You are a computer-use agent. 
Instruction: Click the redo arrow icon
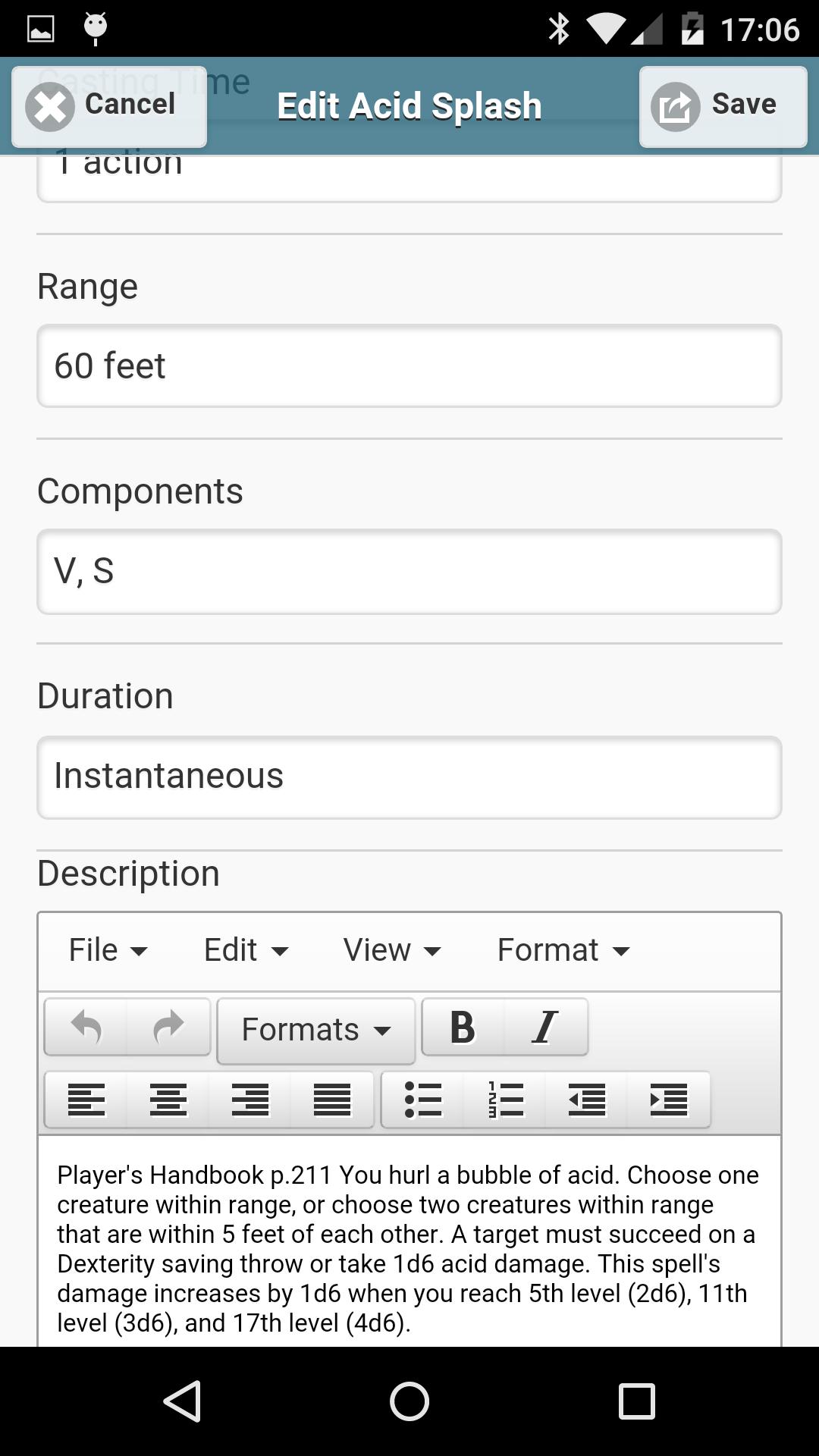coord(168,1028)
